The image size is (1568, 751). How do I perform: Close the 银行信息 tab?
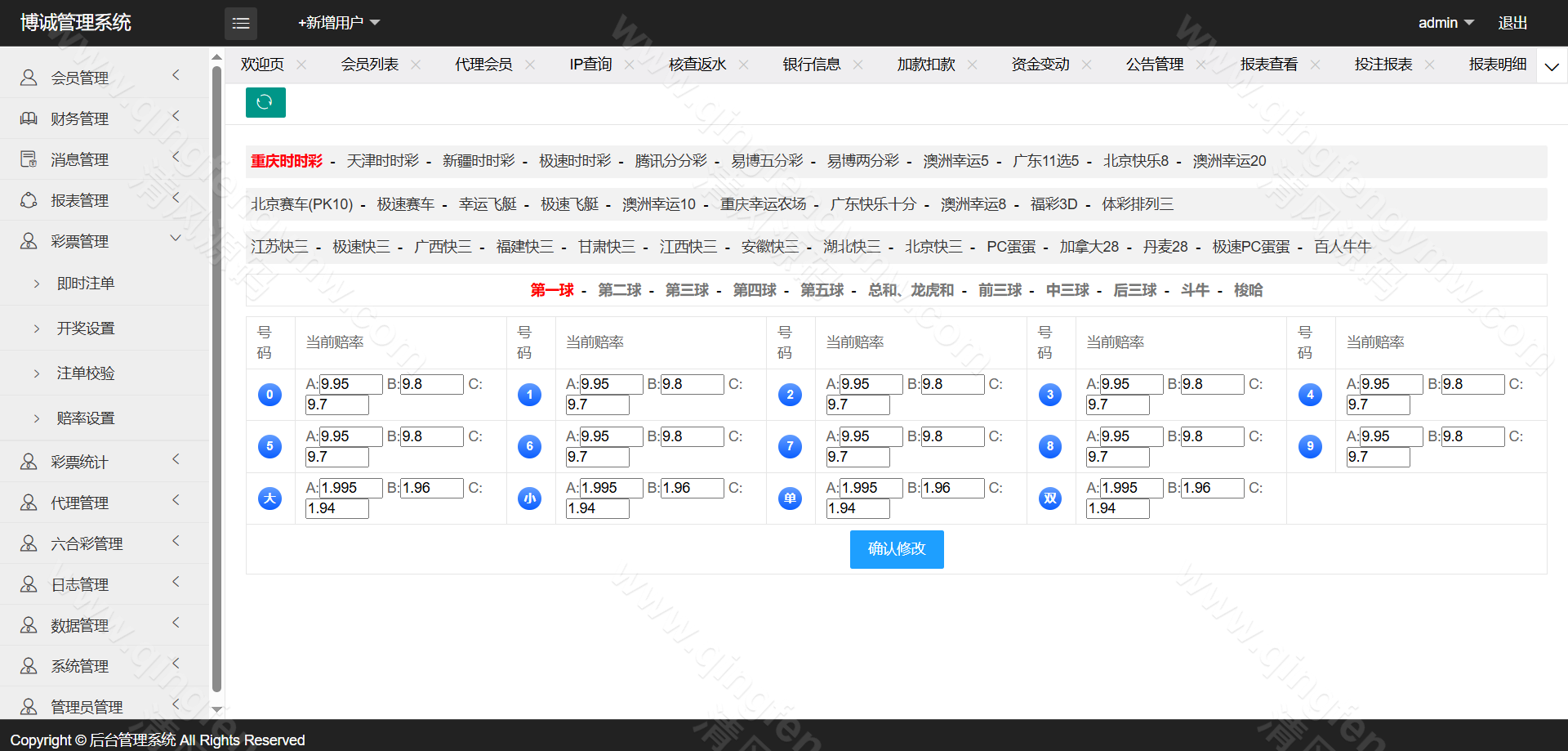coord(857,65)
